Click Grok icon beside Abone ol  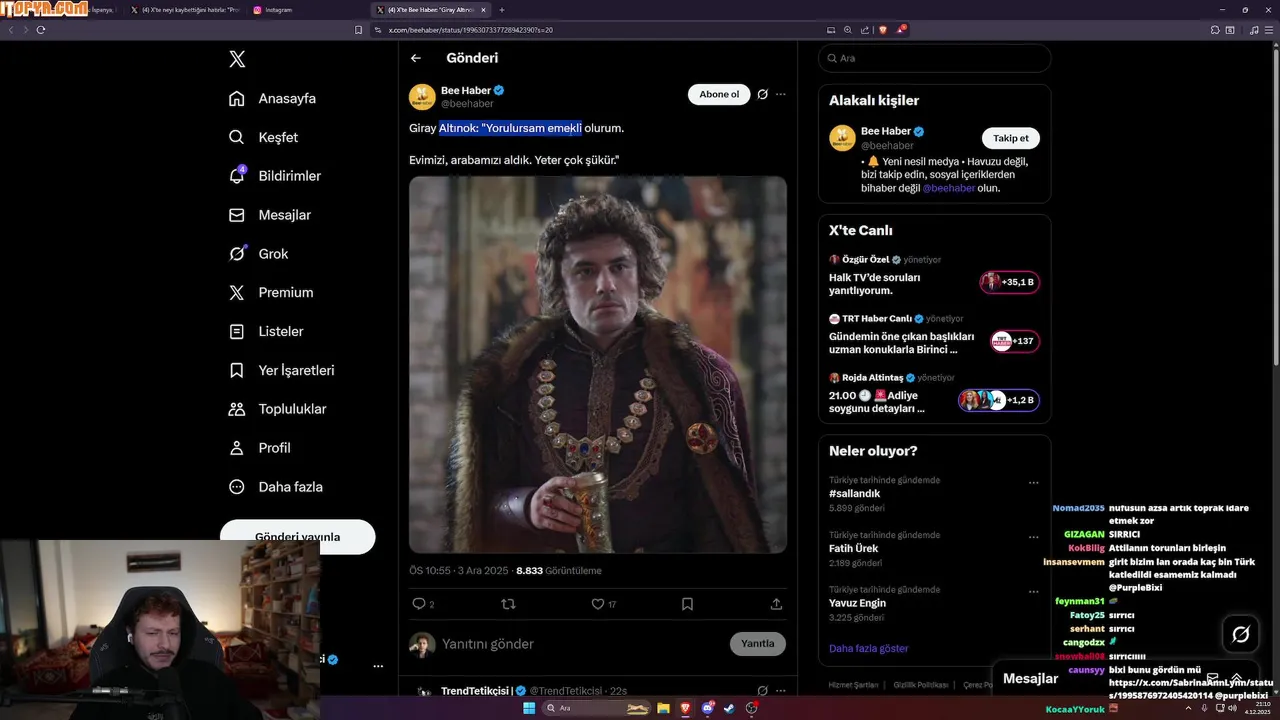pos(762,94)
